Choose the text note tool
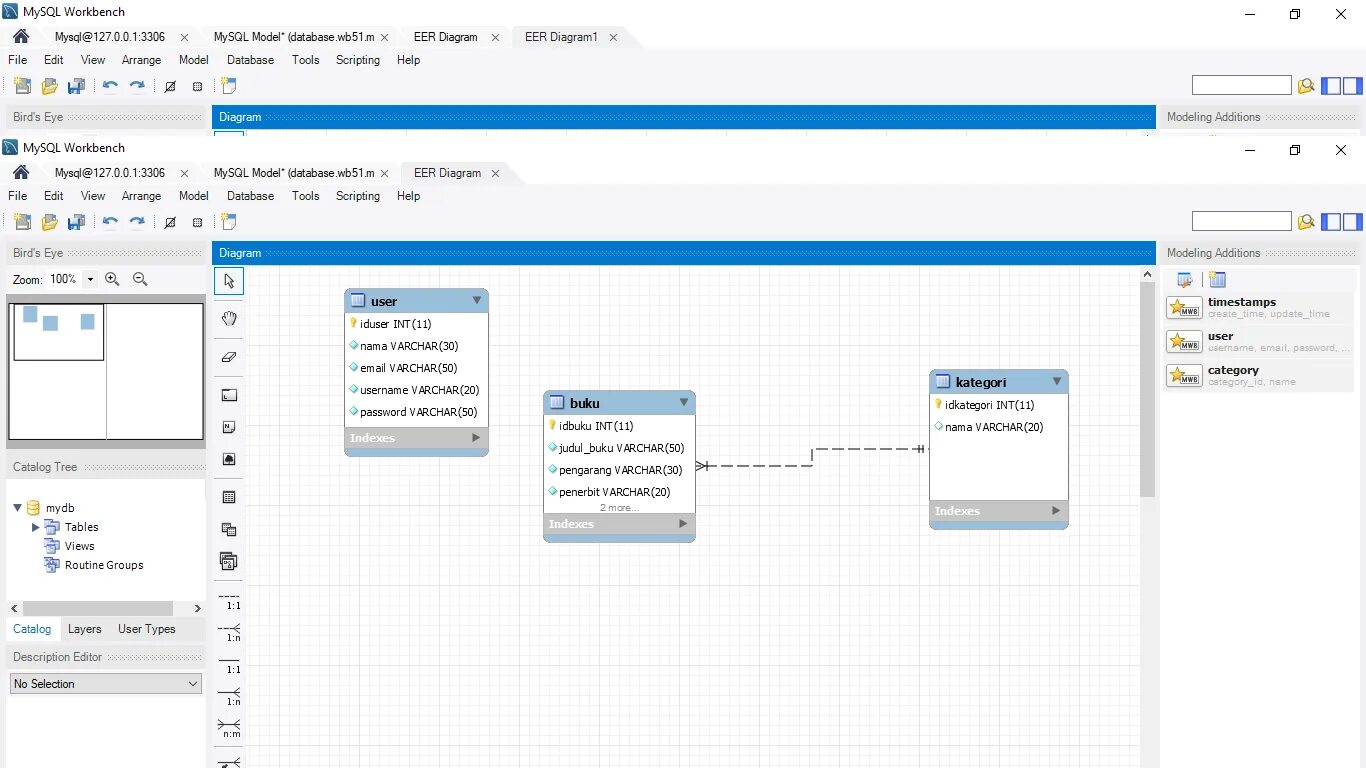 (229, 427)
